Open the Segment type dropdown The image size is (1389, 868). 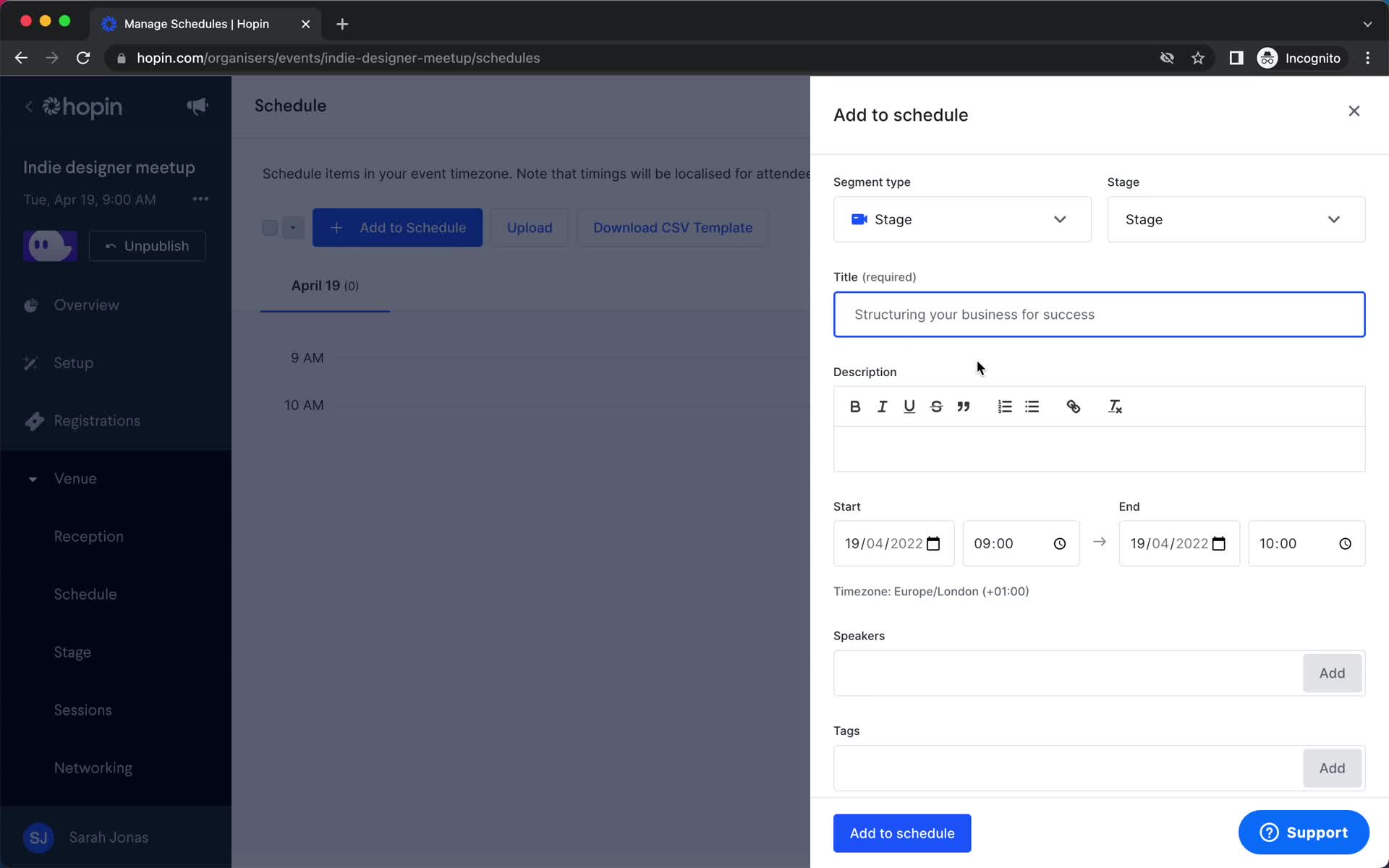(x=962, y=219)
